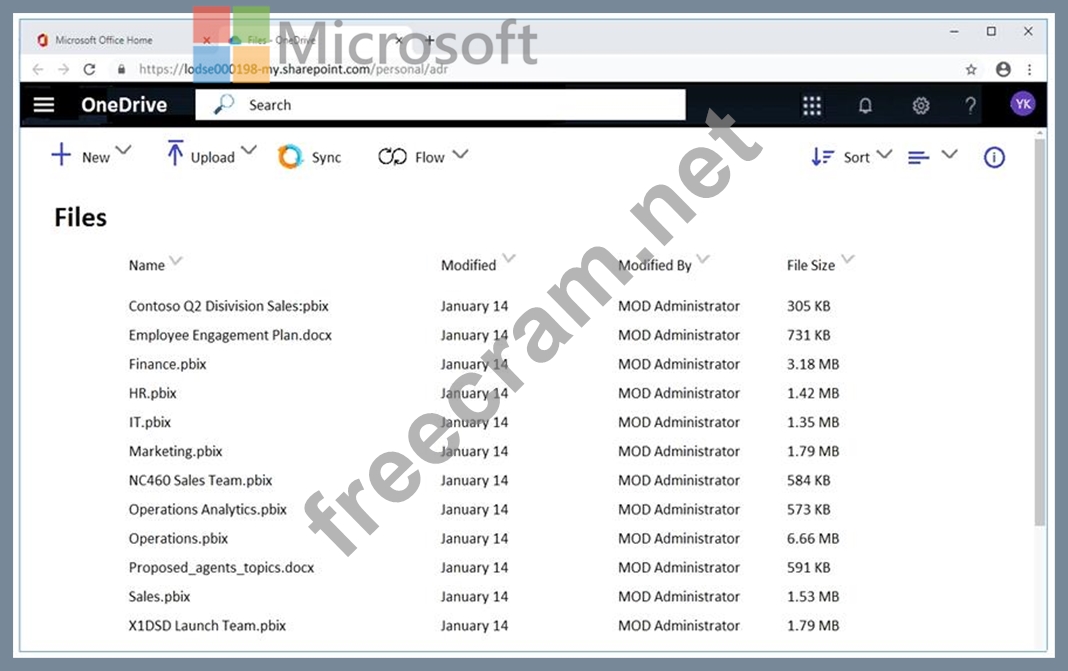Open the Office app launcher grid
The height and width of the screenshot is (671, 1068).
(811, 106)
